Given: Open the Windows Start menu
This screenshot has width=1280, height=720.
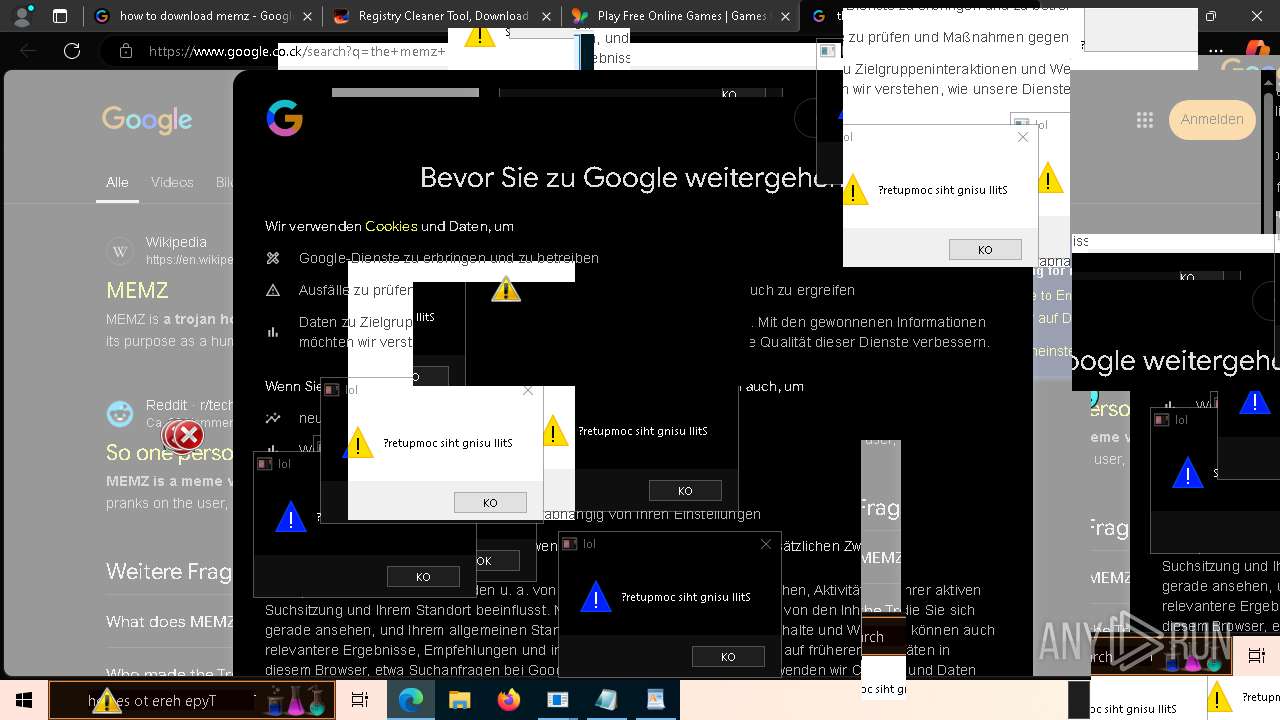Looking at the screenshot, I should tap(24, 700).
